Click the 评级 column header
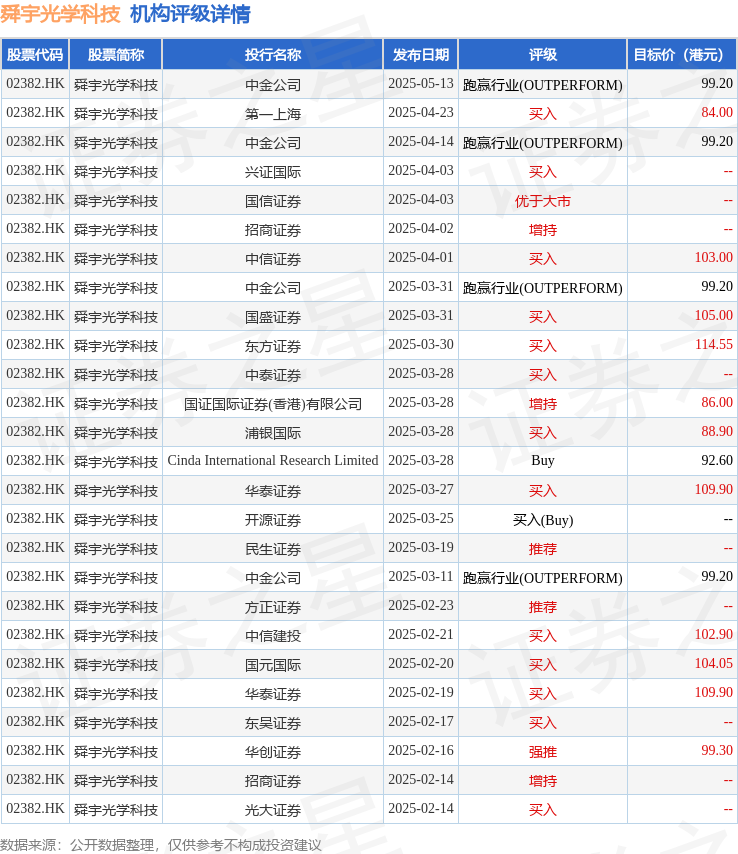Screen dimensions: 738x854 (543, 54)
